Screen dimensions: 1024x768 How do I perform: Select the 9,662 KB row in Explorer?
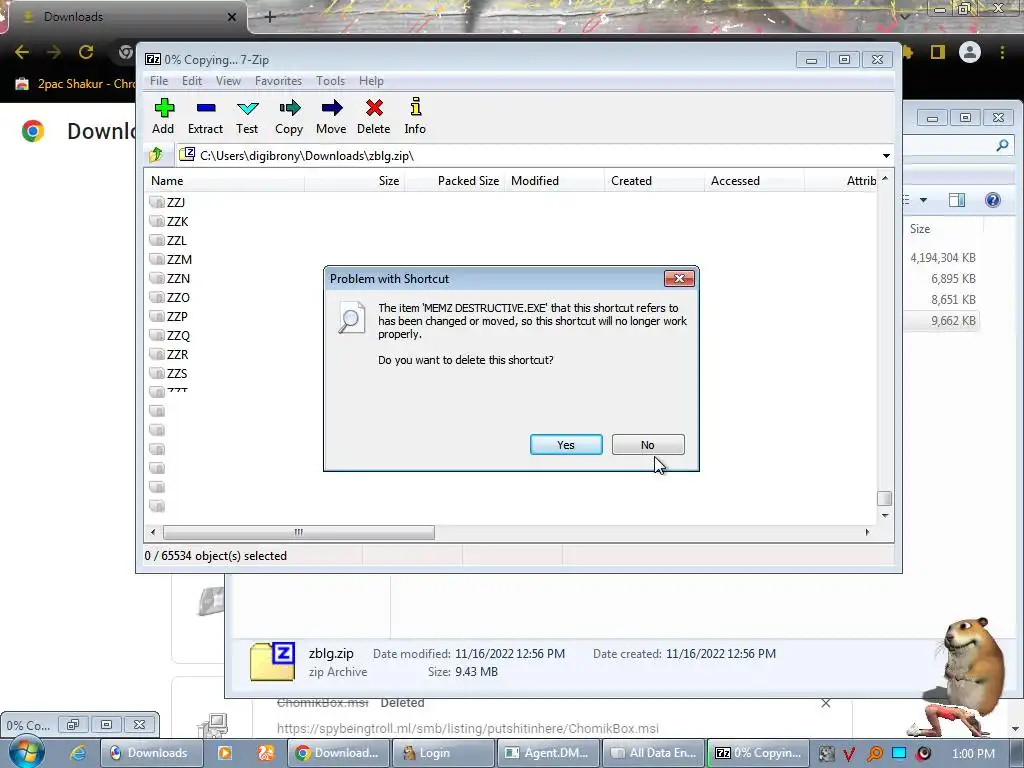coord(942,321)
